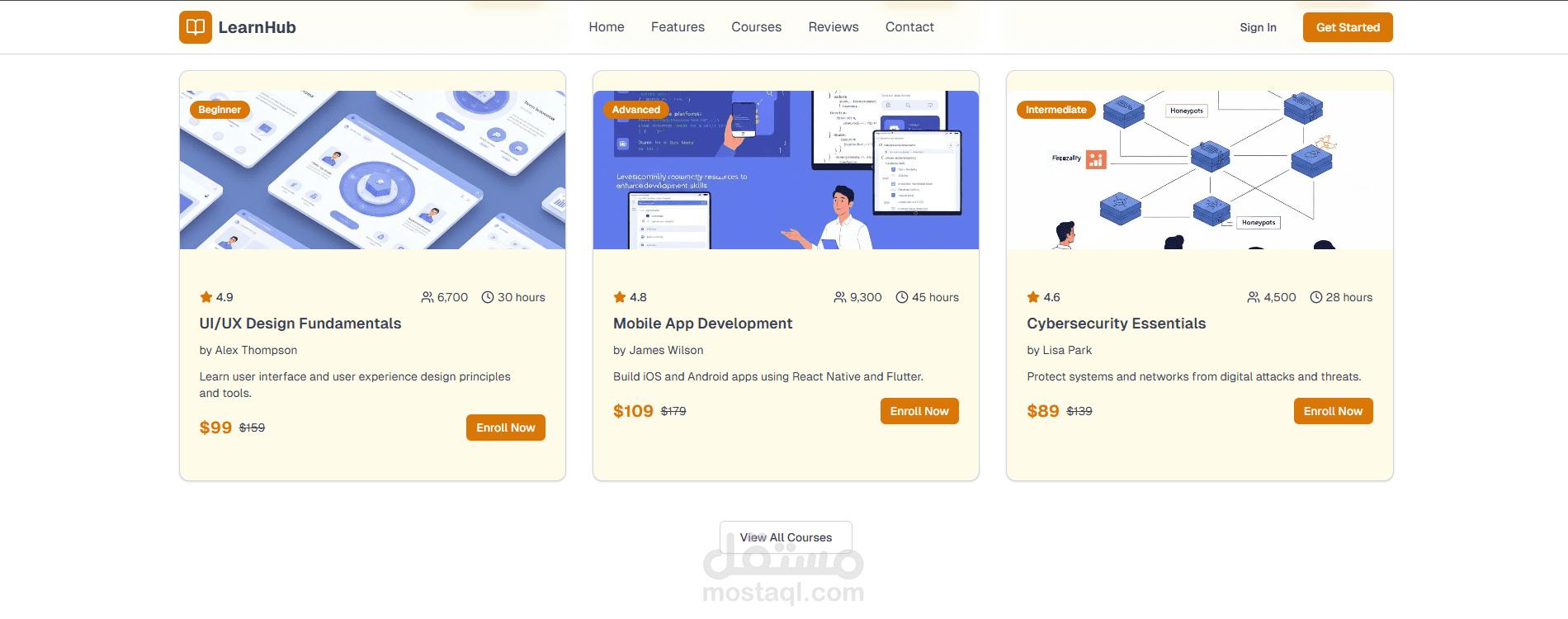Image resolution: width=1568 pixels, height=619 pixels.
Task: Click the View All Courses button
Action: 786,537
